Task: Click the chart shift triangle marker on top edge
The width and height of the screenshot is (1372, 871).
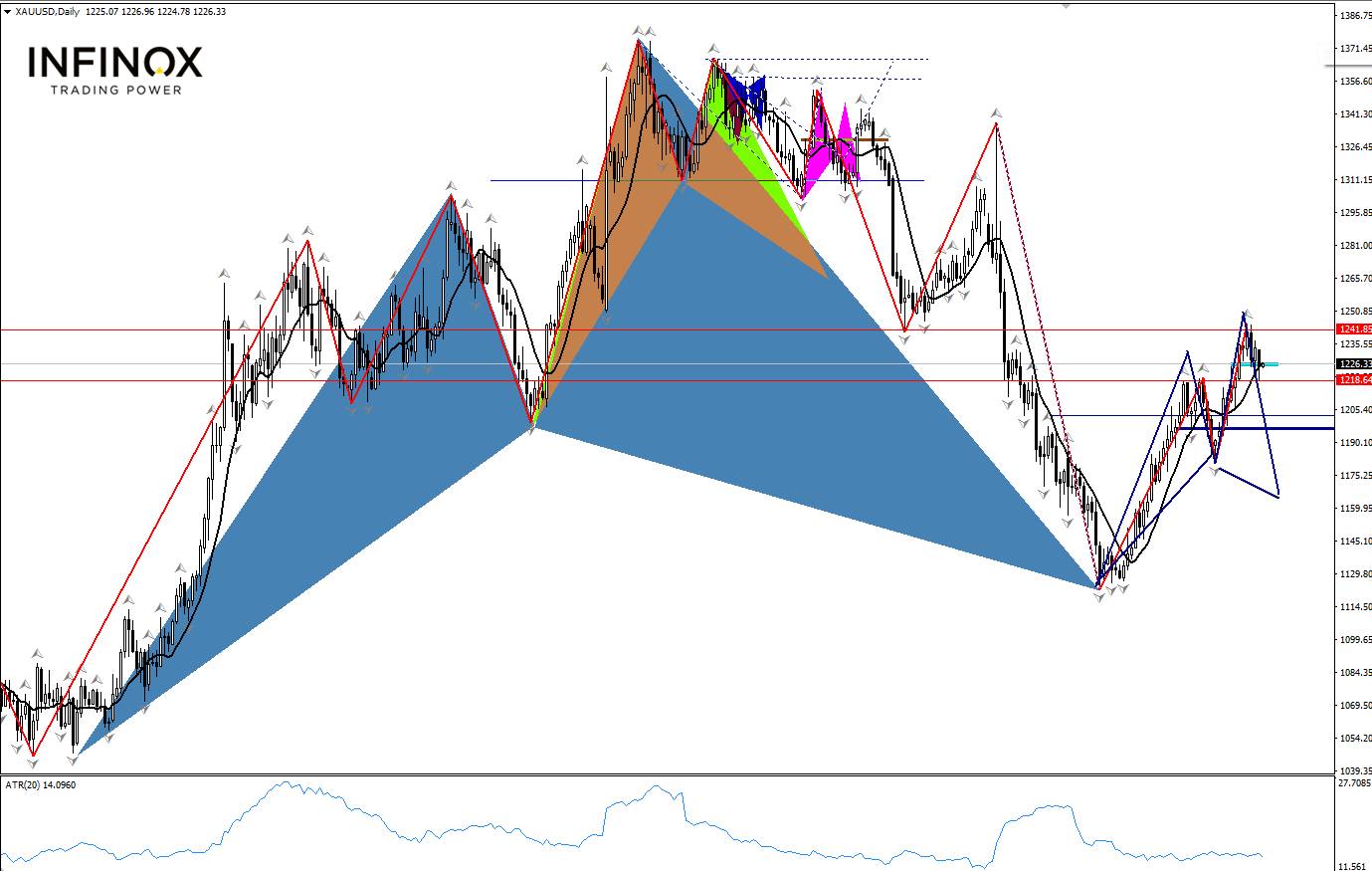Action: (x=1066, y=5)
